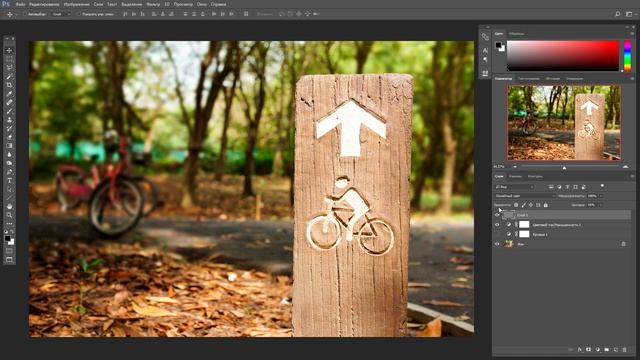Image resolution: width=640 pixels, height=360 pixels.
Task: Select the Crop tool
Action: tap(9, 85)
